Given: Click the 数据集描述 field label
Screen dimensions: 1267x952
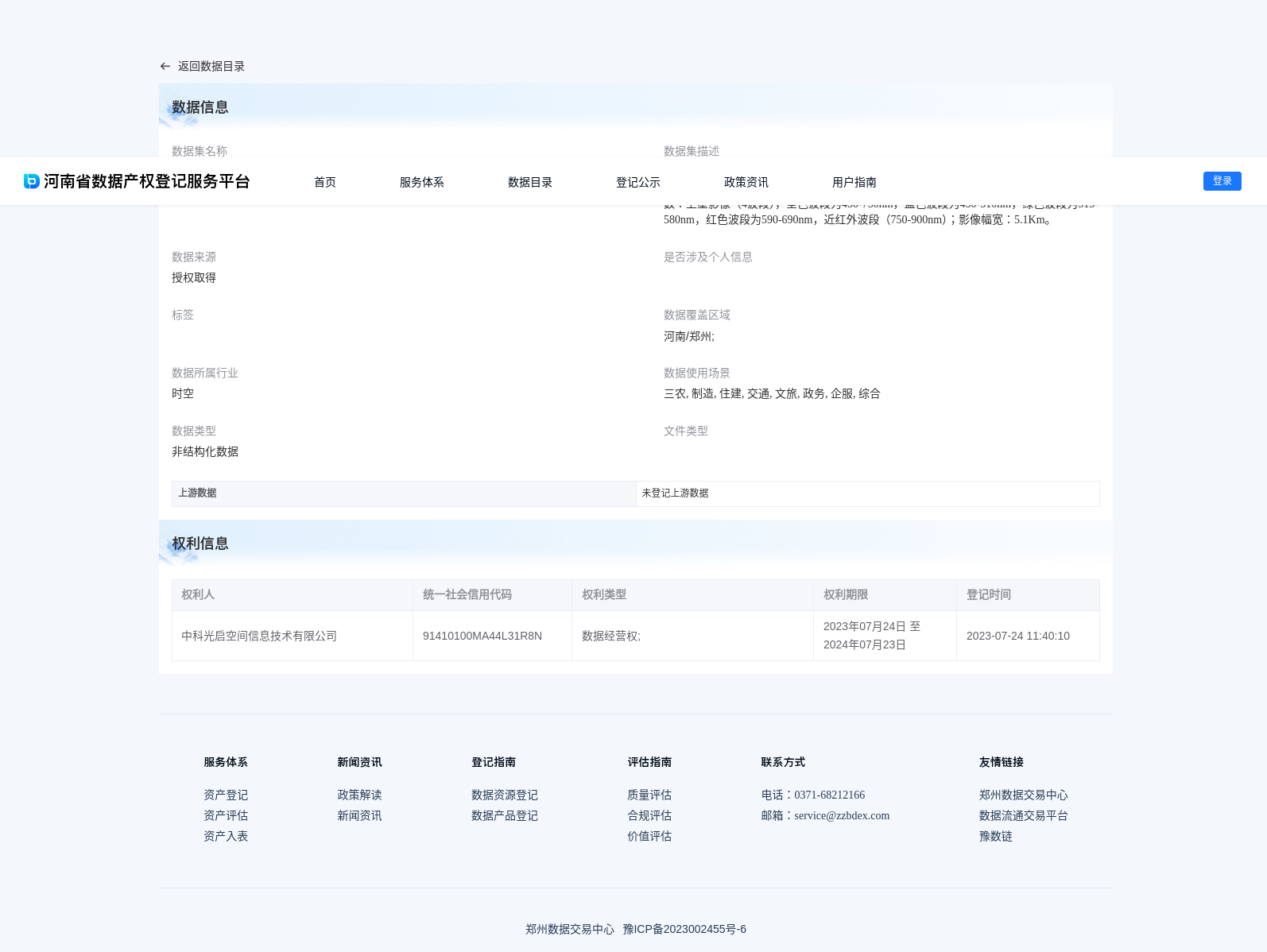Looking at the screenshot, I should (692, 151).
